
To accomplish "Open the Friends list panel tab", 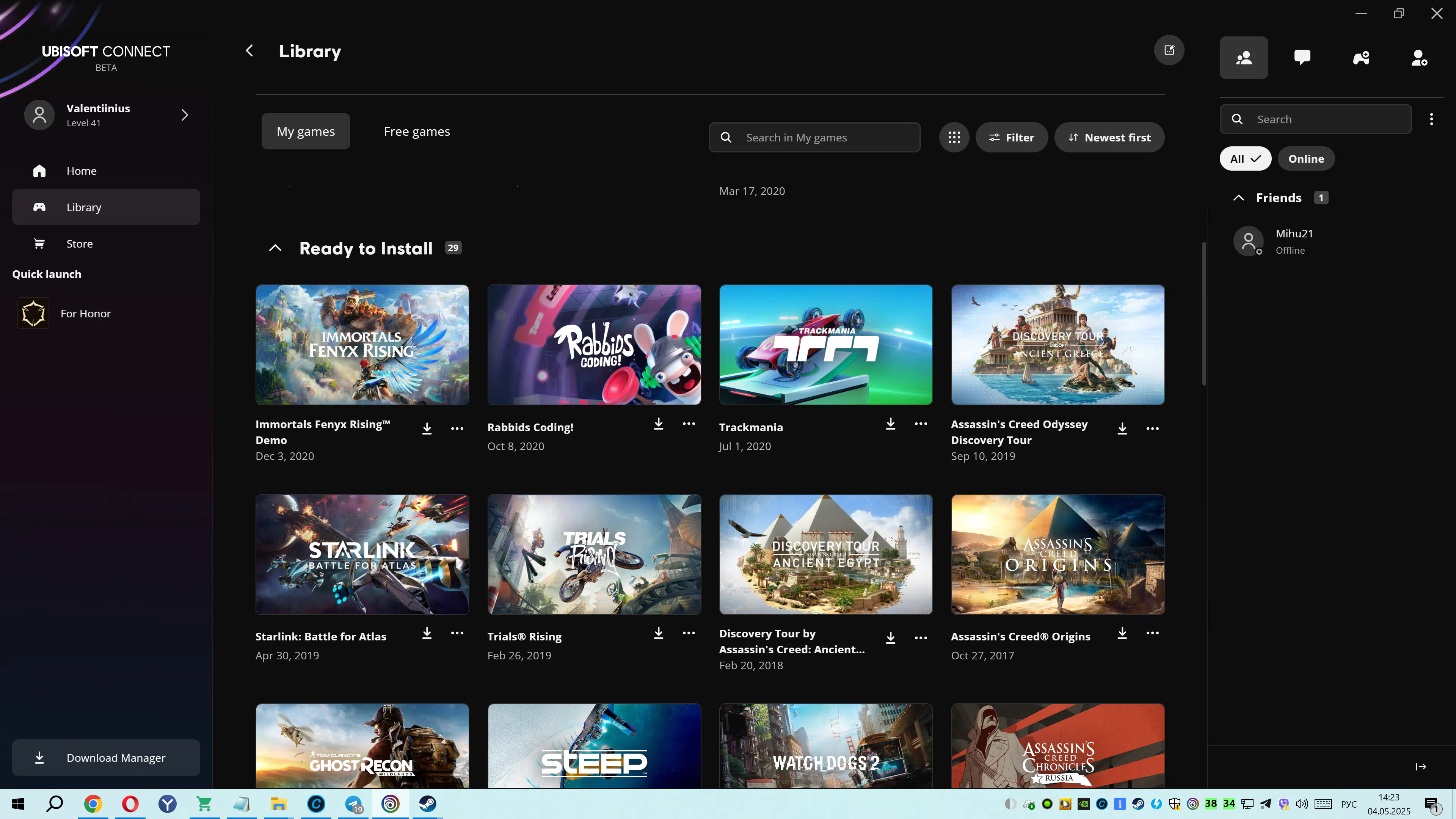I will [x=1244, y=58].
